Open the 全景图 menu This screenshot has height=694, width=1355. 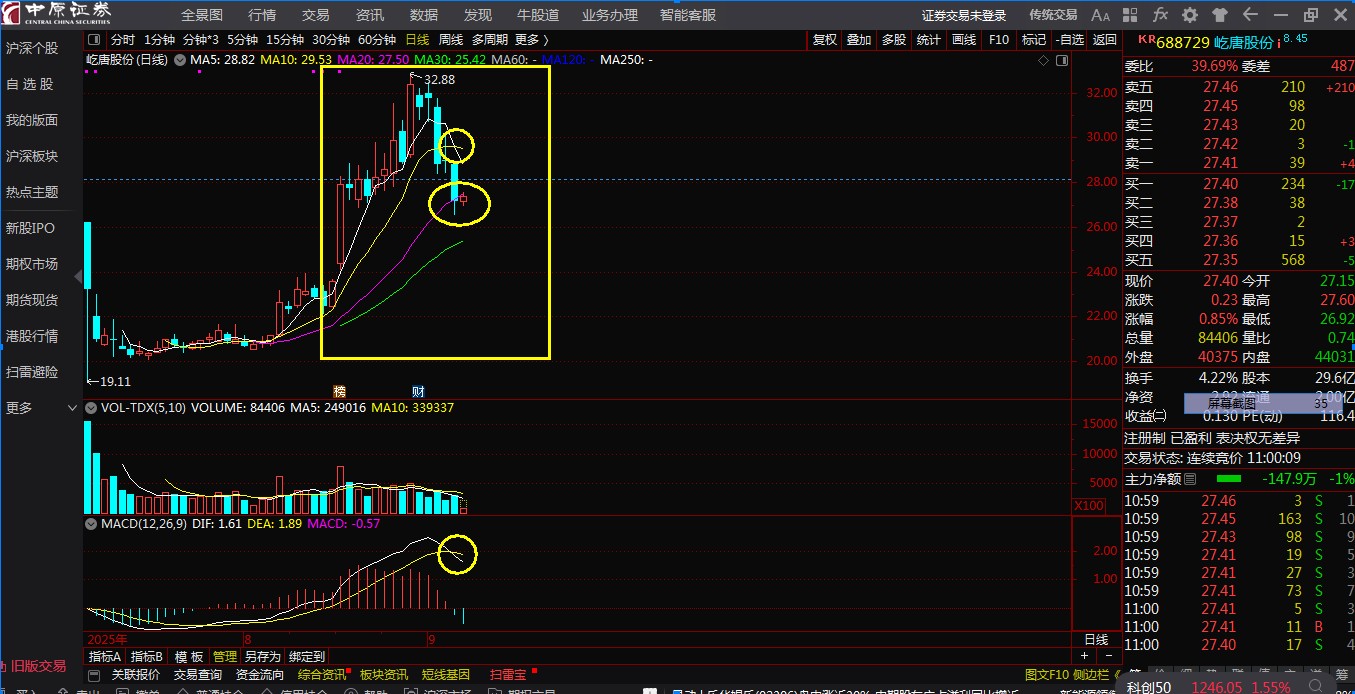click(x=202, y=15)
